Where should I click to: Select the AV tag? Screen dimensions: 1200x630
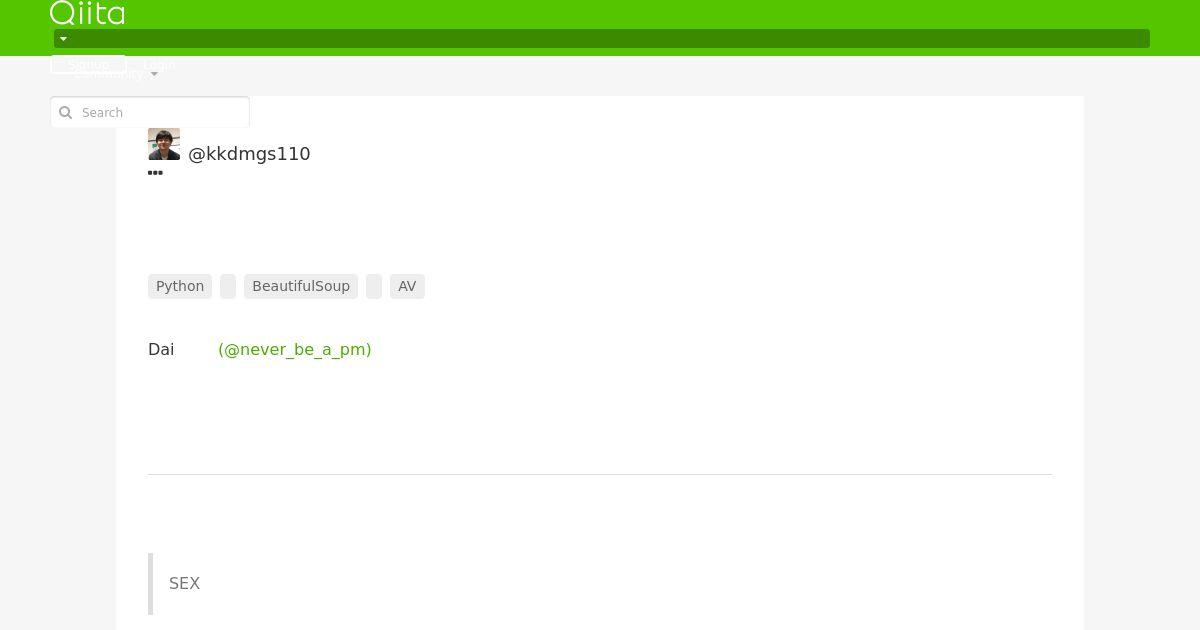pos(407,286)
